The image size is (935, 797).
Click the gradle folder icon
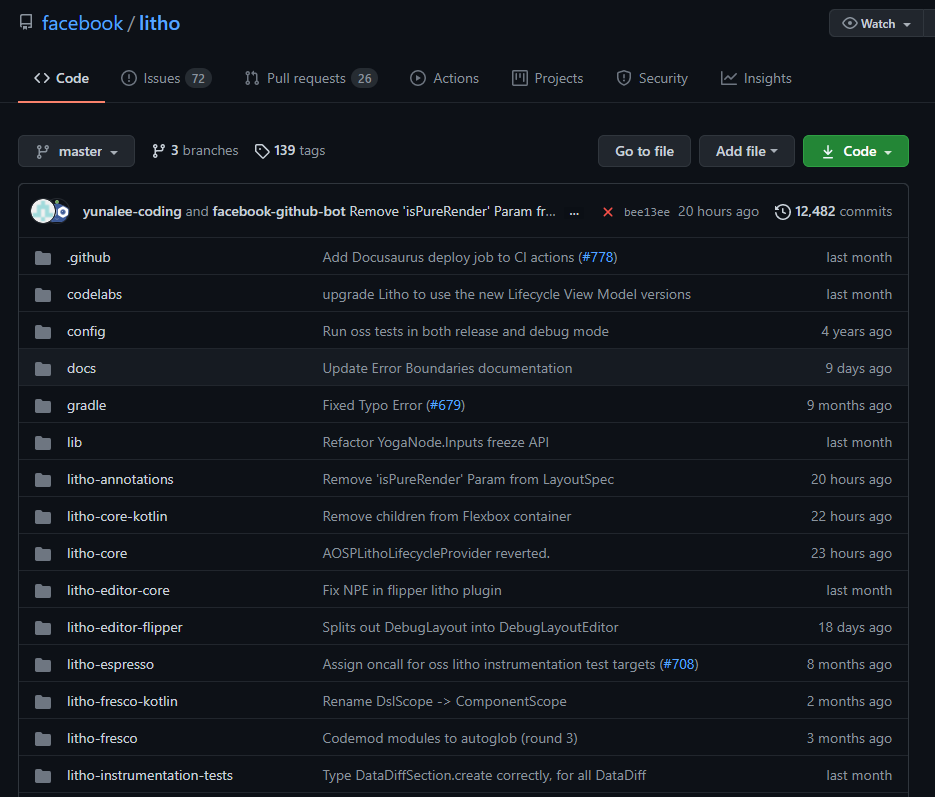pos(43,405)
